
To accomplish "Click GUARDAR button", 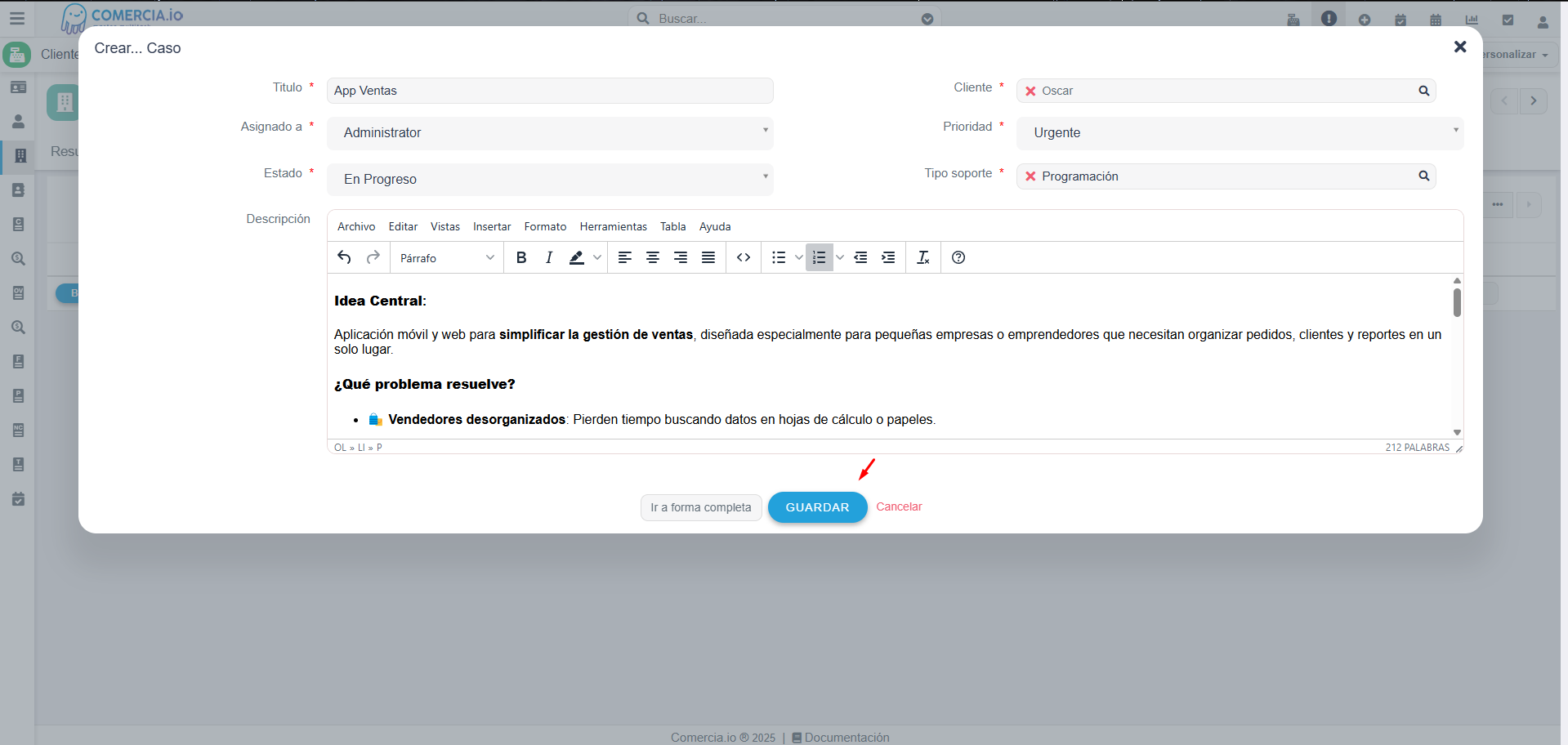I will point(817,507).
